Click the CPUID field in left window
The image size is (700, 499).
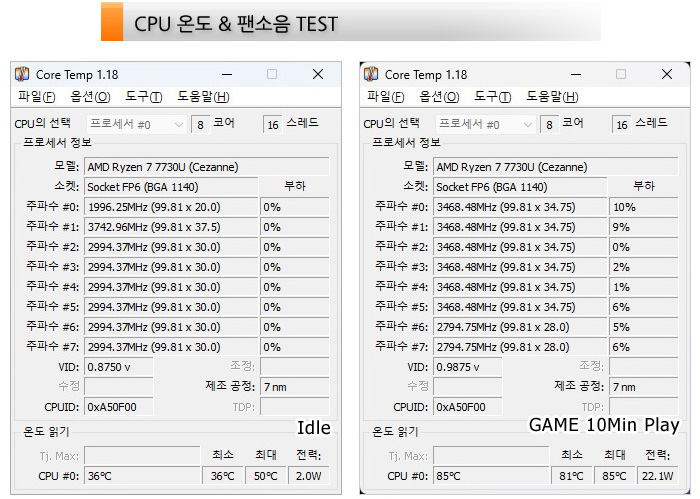(x=118, y=407)
